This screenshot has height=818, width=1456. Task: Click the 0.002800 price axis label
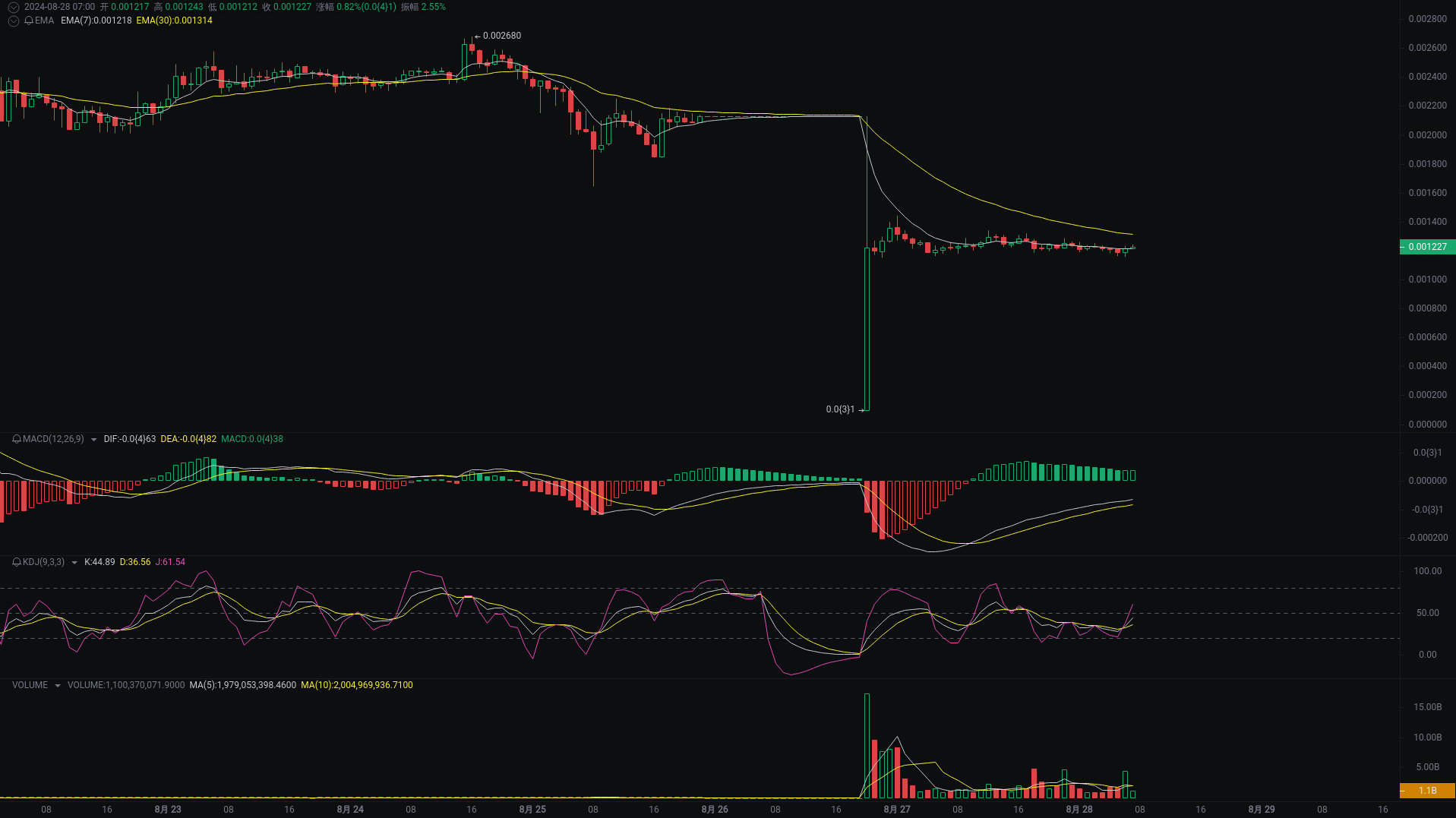point(1427,19)
